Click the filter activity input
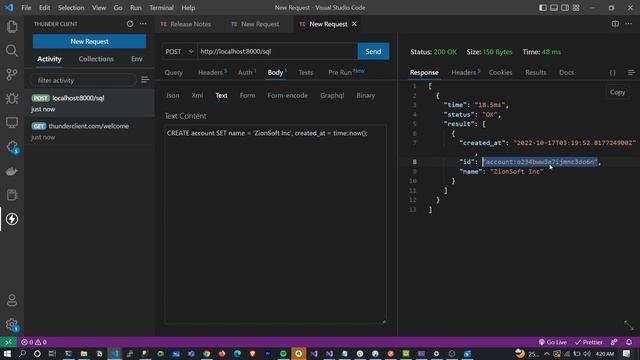This screenshot has width=640, height=360. [84, 80]
